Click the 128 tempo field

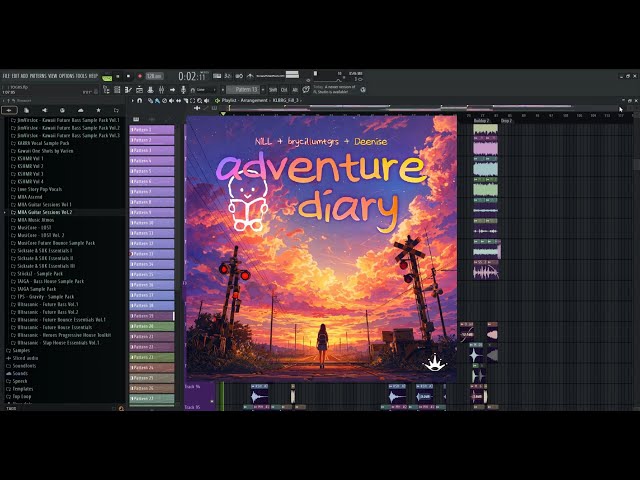tap(154, 76)
